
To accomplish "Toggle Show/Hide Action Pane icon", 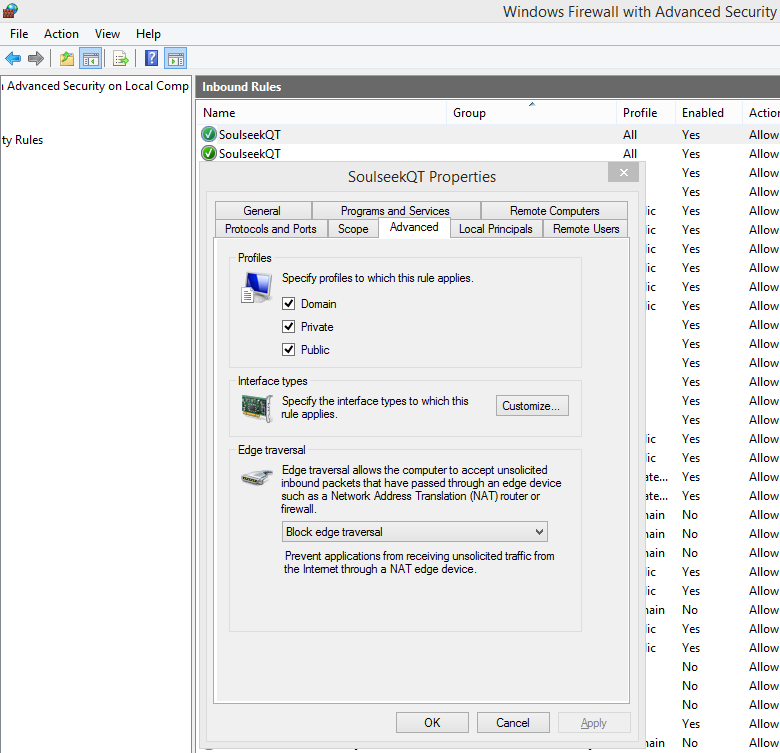I will 176,59.
